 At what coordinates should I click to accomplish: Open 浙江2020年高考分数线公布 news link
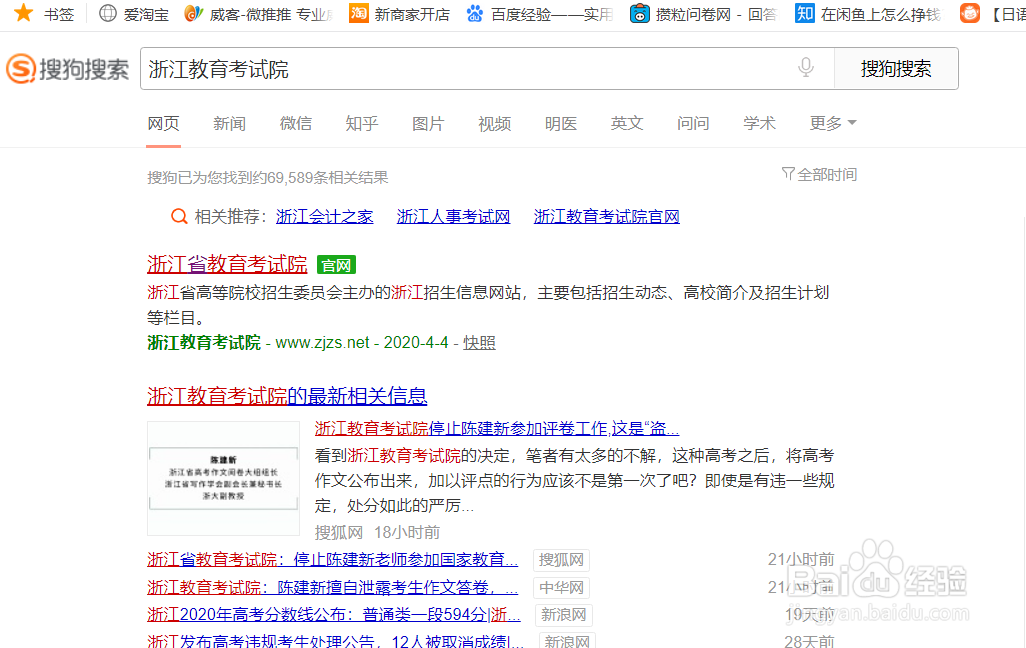[x=334, y=615]
